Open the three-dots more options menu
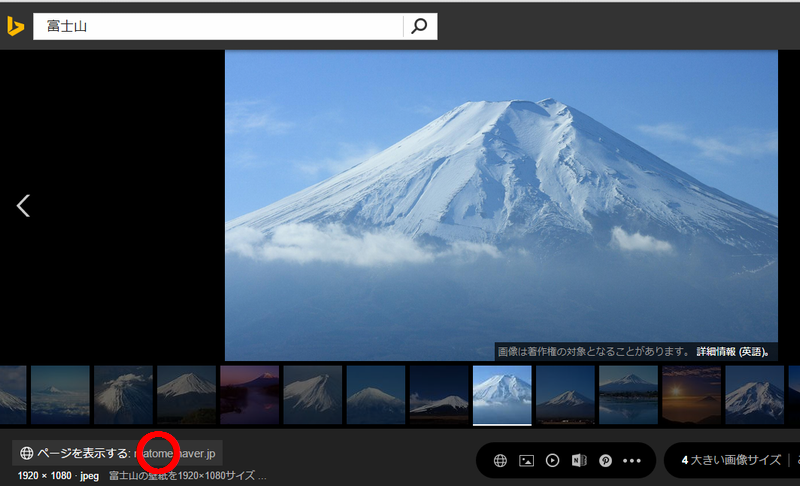 [631, 460]
